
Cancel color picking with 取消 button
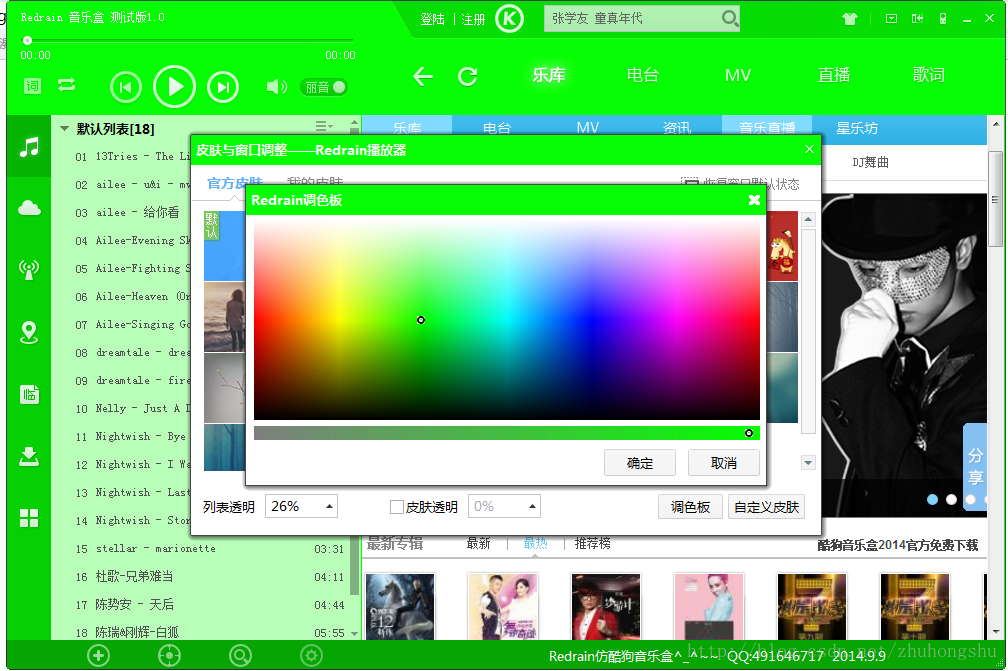[724, 463]
